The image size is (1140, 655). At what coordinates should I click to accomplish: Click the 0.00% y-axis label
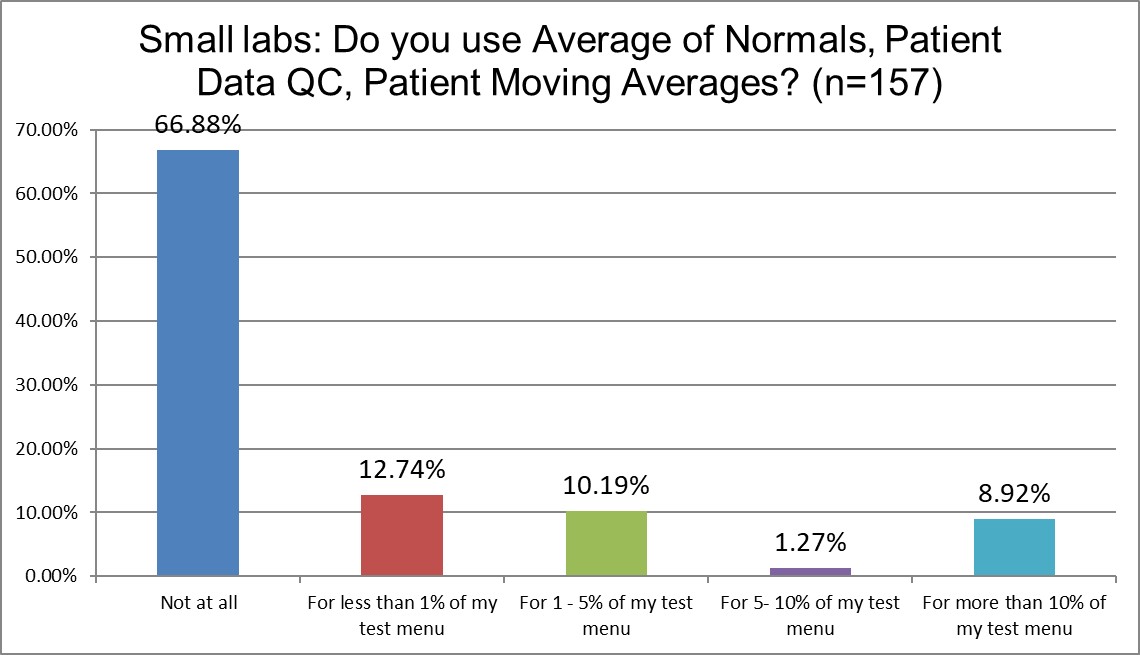point(52,577)
